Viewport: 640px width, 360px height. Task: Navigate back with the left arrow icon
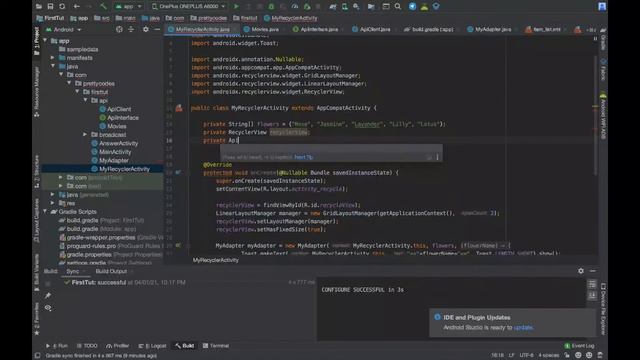[76, 6]
